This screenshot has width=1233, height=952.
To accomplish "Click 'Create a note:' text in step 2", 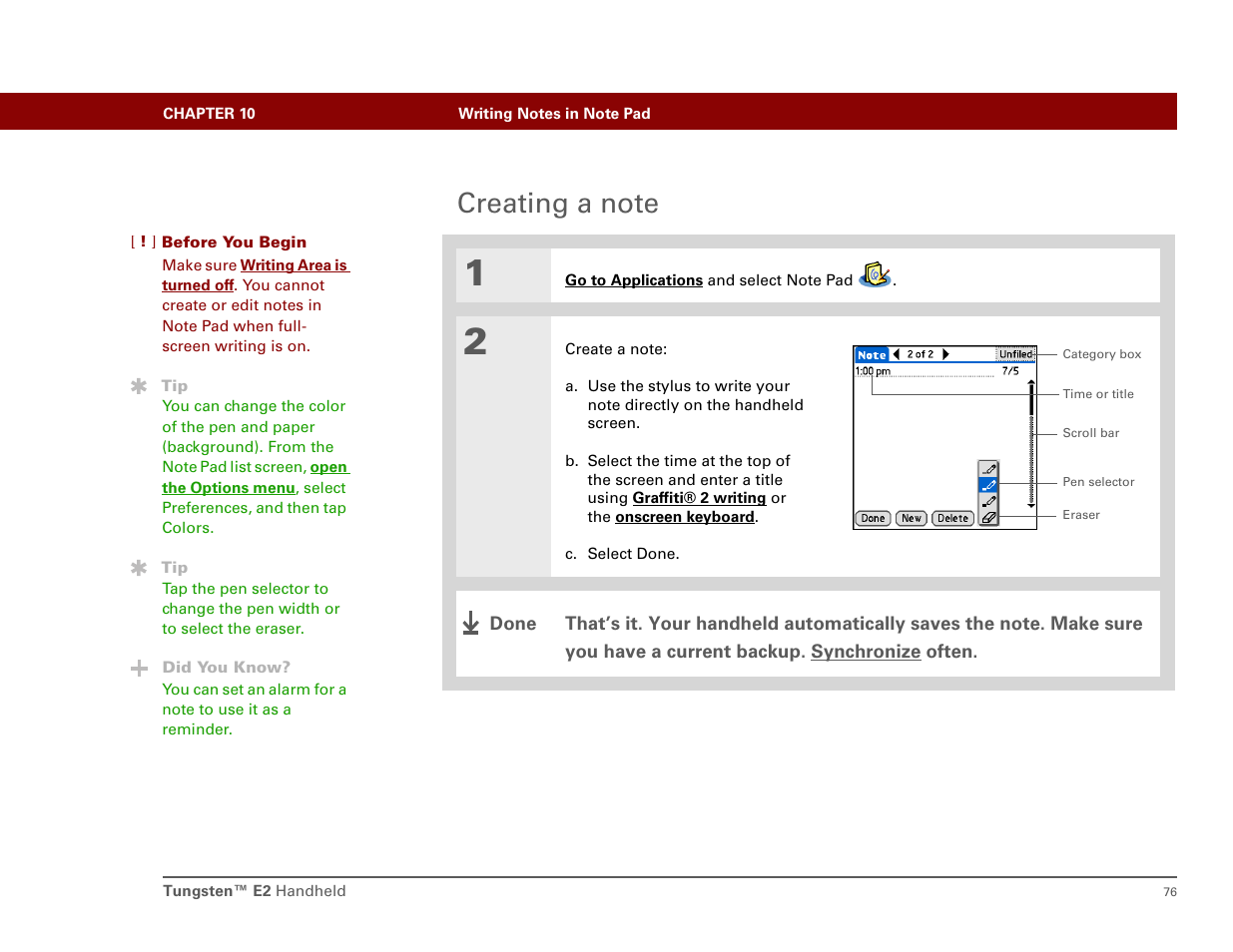I will (616, 349).
